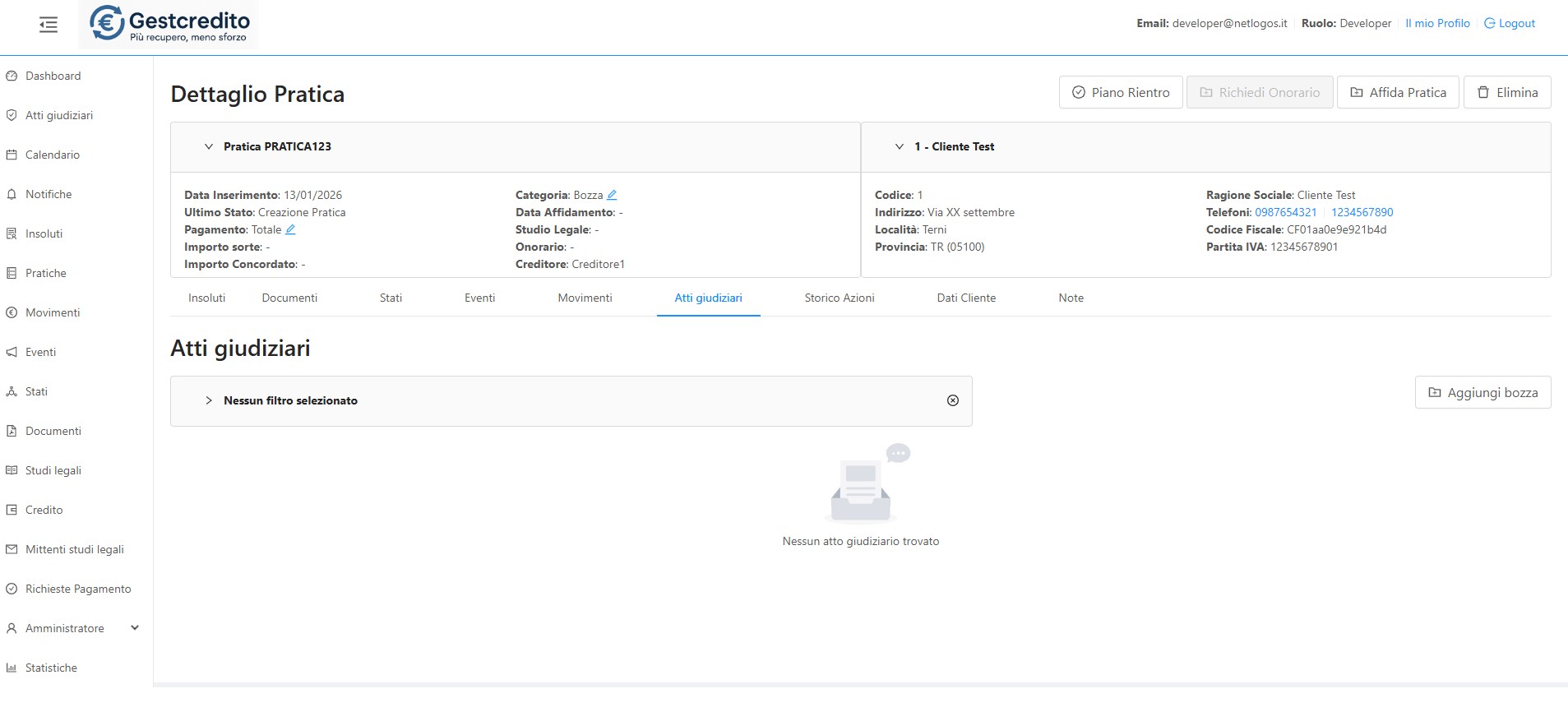Open the Note tab
This screenshot has width=1568, height=721.
pos(1071,298)
